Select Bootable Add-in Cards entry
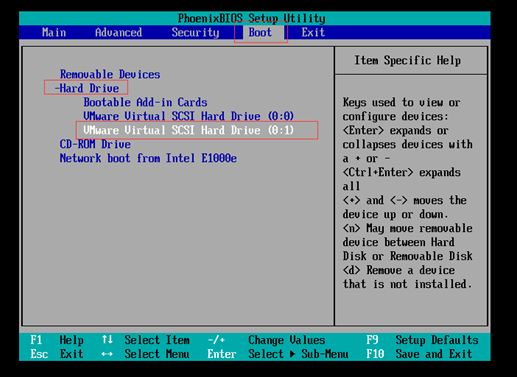Image resolution: width=517 pixels, height=377 pixels. 145,102
